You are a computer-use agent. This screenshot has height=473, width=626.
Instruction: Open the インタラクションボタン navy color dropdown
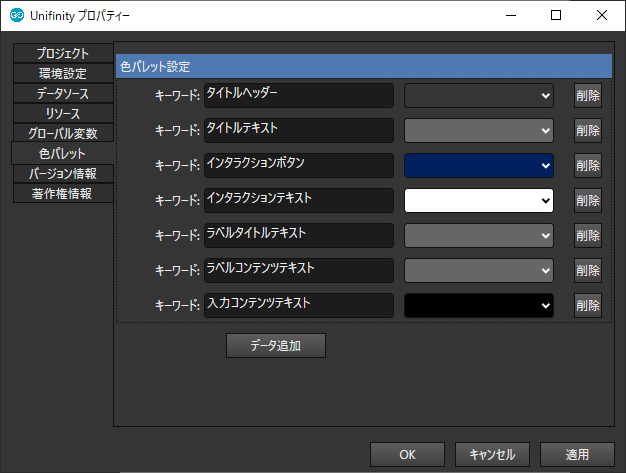tap(478, 165)
